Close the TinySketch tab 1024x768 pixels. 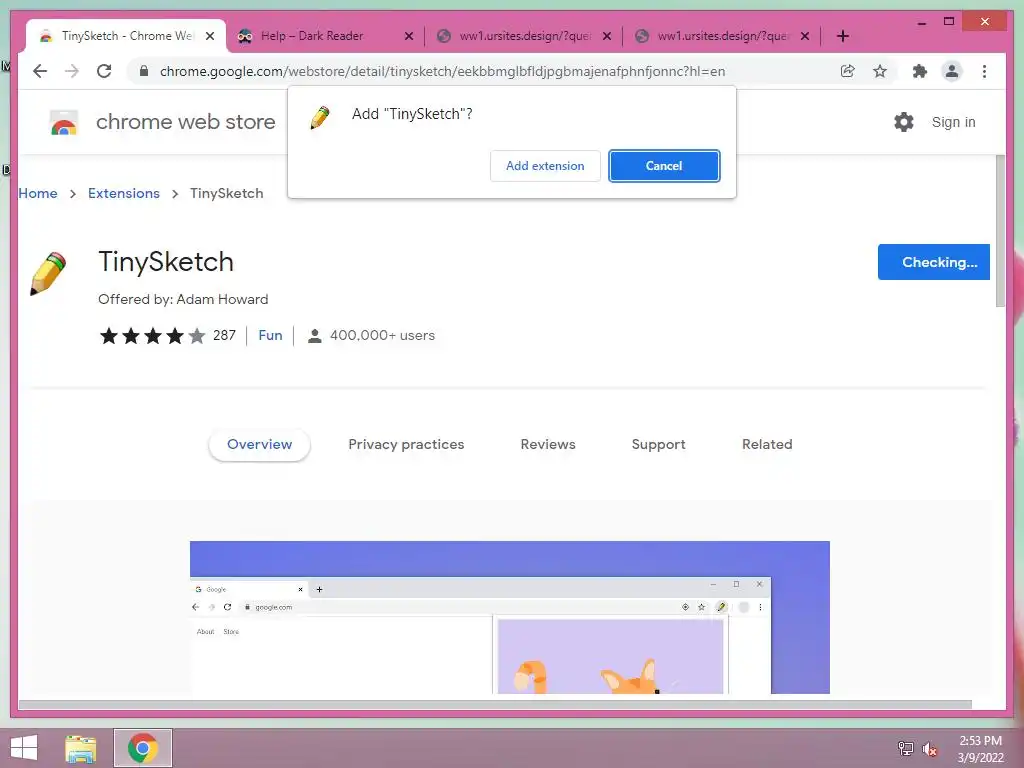(x=210, y=36)
